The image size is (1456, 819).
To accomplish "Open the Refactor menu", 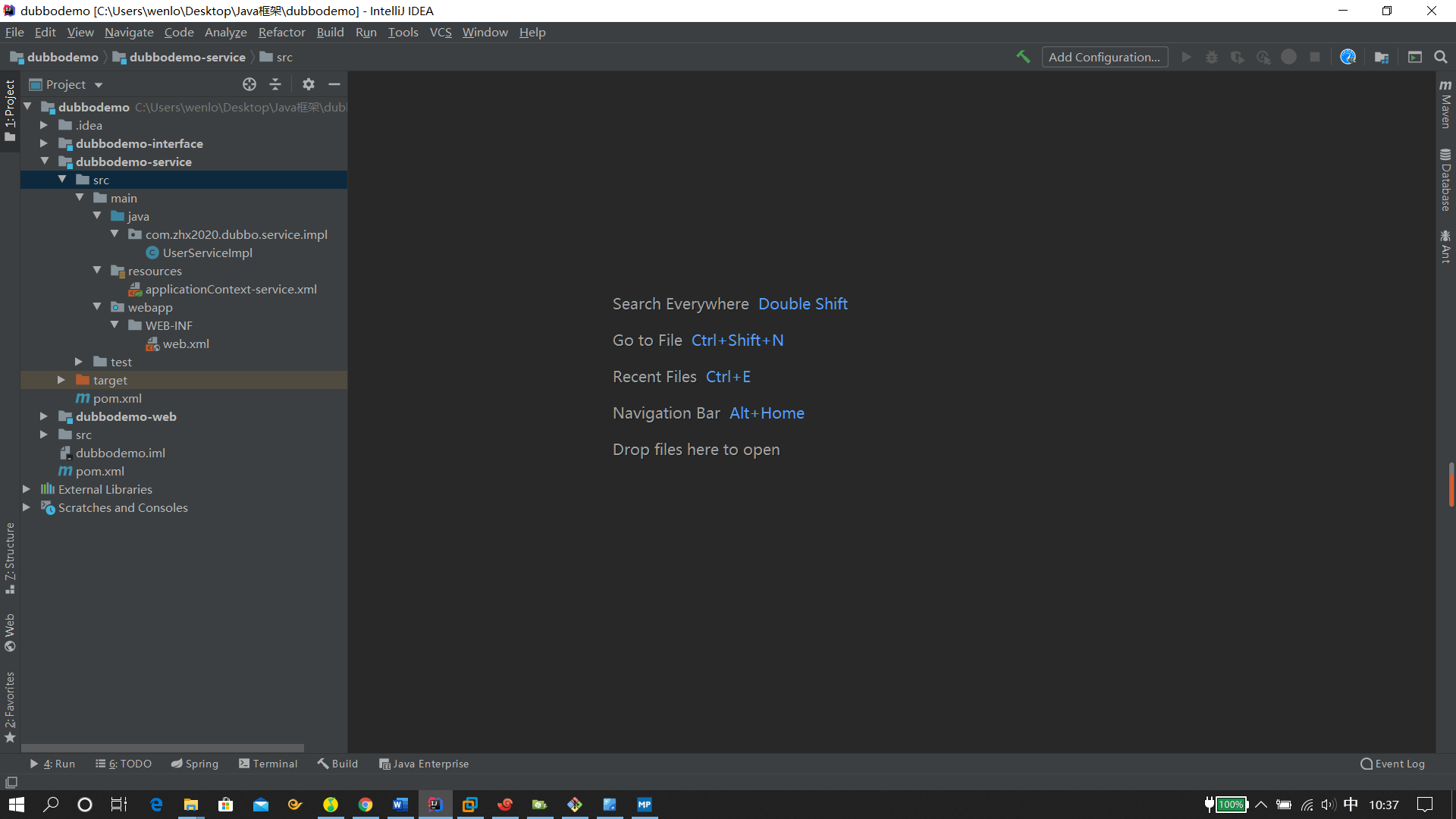I will point(281,32).
